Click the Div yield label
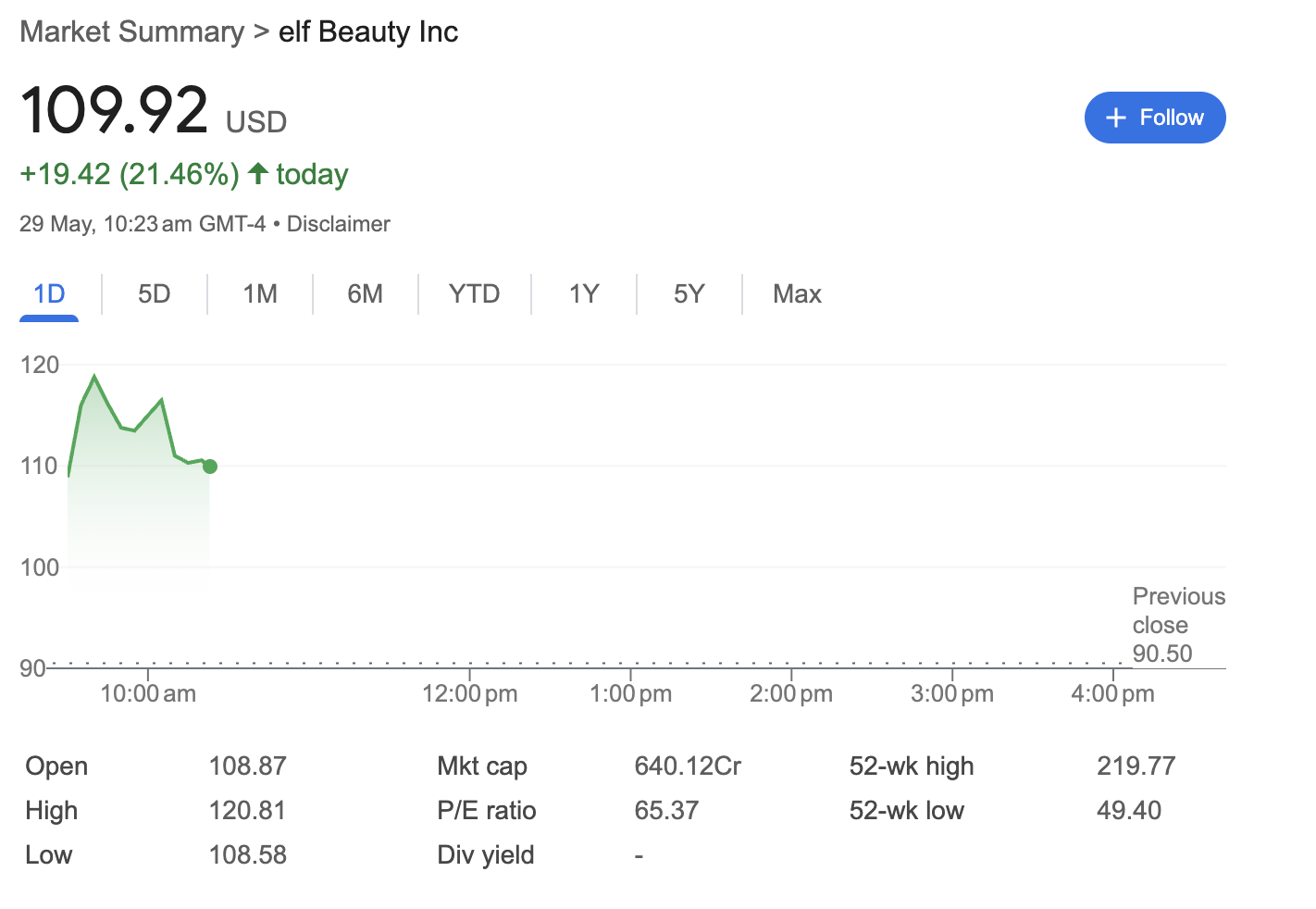The image size is (1316, 909). [486, 855]
